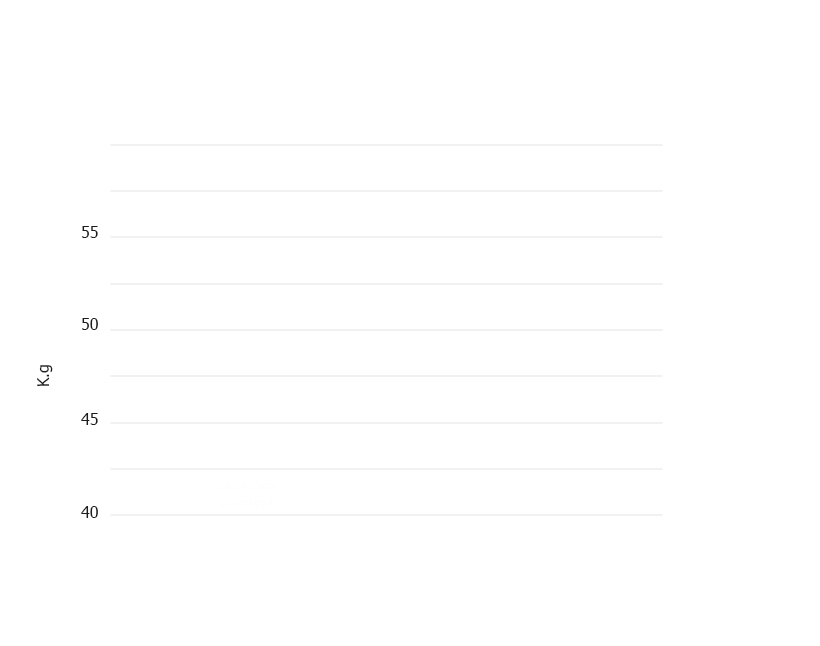Click the blank band directly above the 45 gridline

point(386,399)
